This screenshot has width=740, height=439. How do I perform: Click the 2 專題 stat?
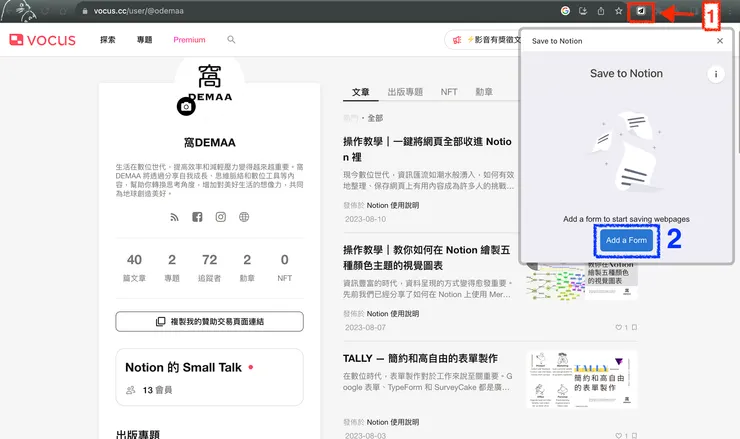[172, 268]
